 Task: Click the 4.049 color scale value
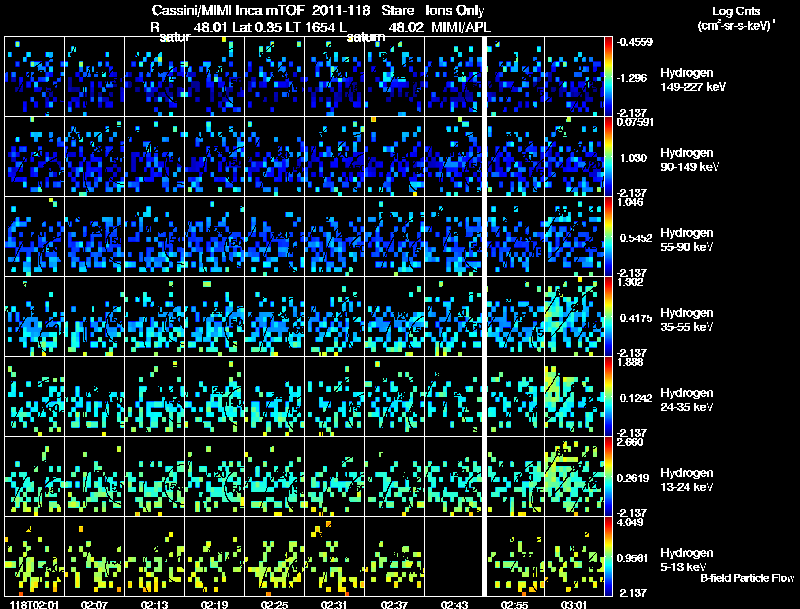[630, 522]
